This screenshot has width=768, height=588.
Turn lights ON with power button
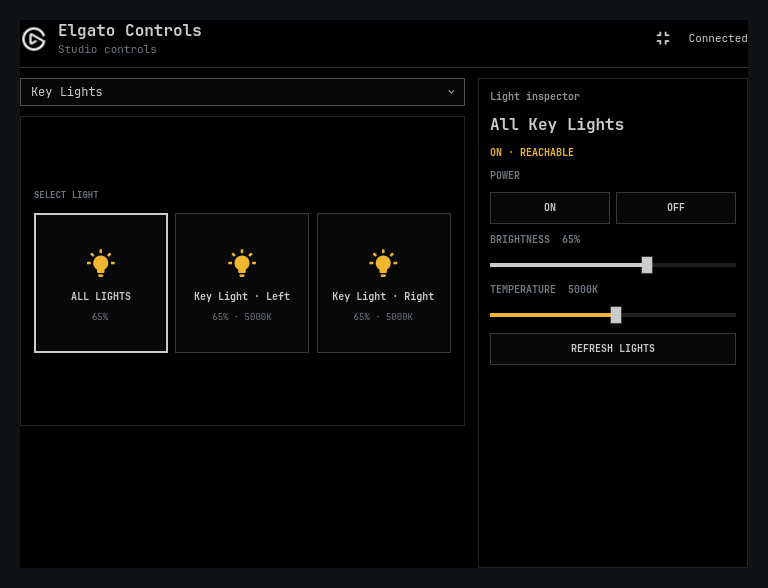coord(550,208)
